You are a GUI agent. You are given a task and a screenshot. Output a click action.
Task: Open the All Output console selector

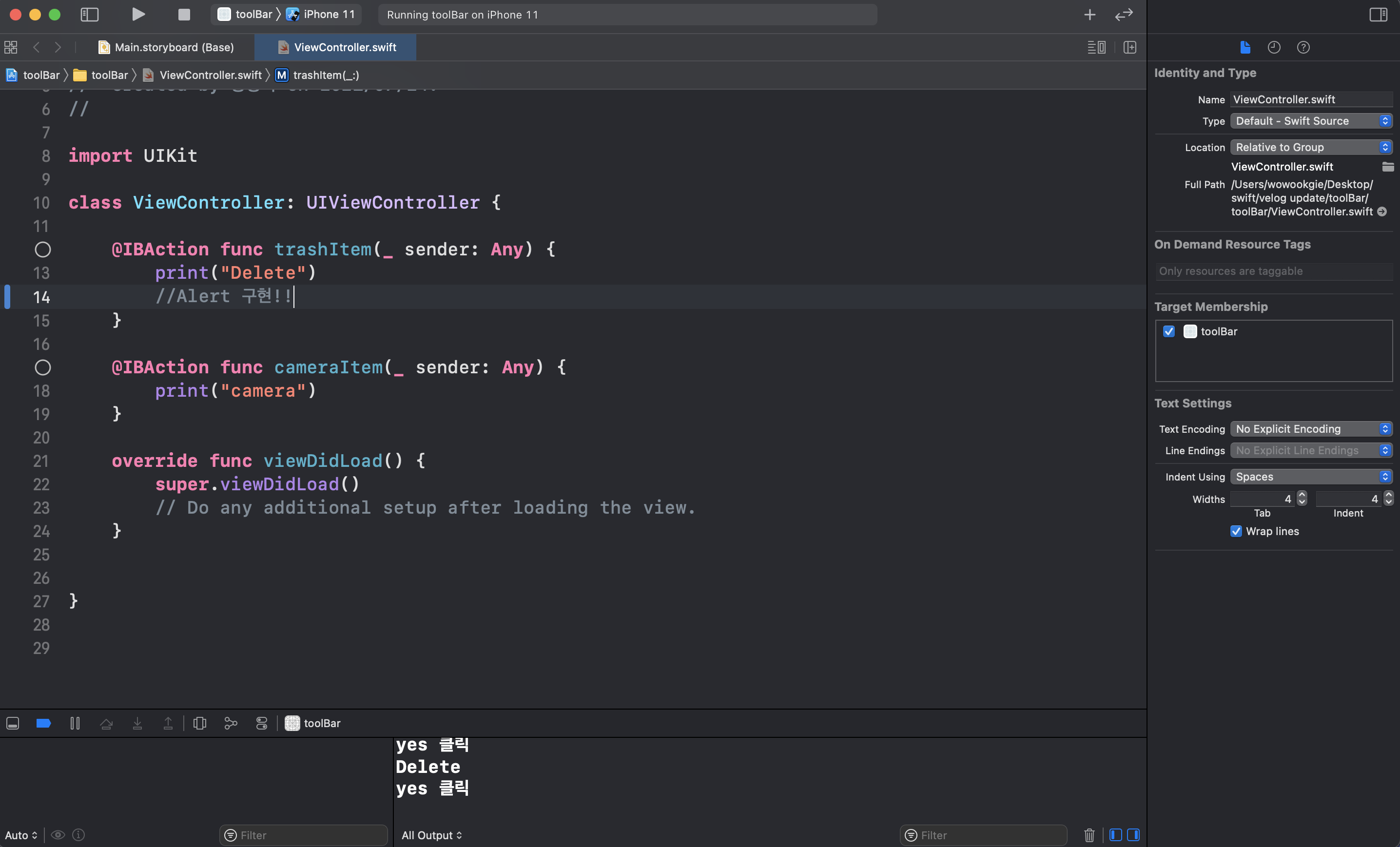431,835
